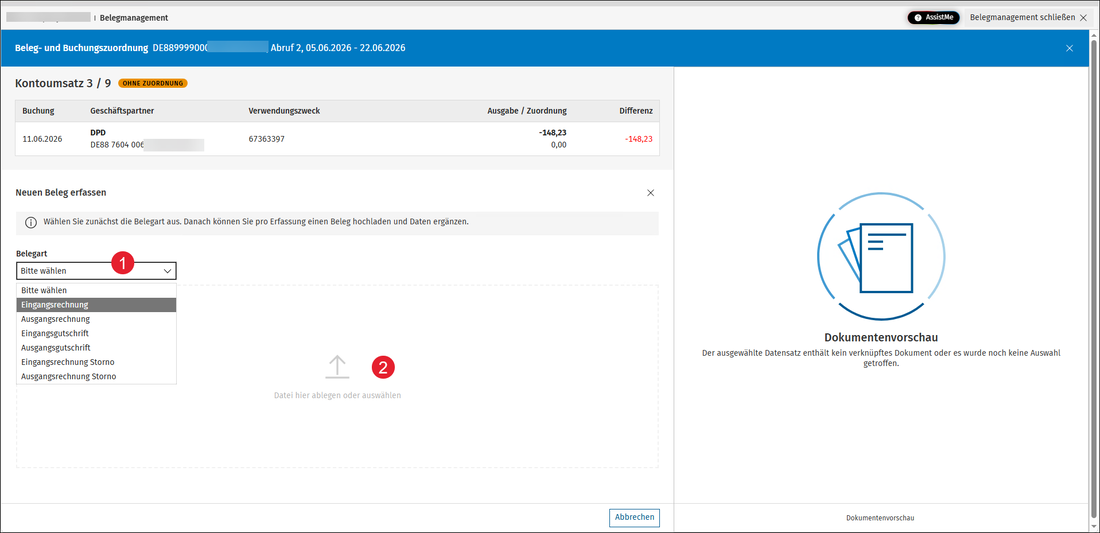Click business partner DPD
1100x533 pixels.
click(x=98, y=132)
